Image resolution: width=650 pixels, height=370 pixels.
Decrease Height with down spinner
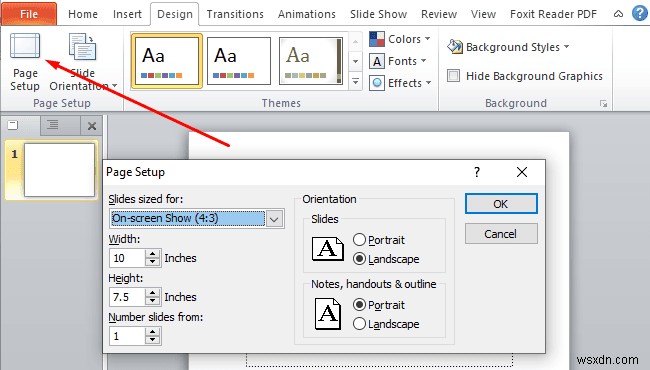153,301
